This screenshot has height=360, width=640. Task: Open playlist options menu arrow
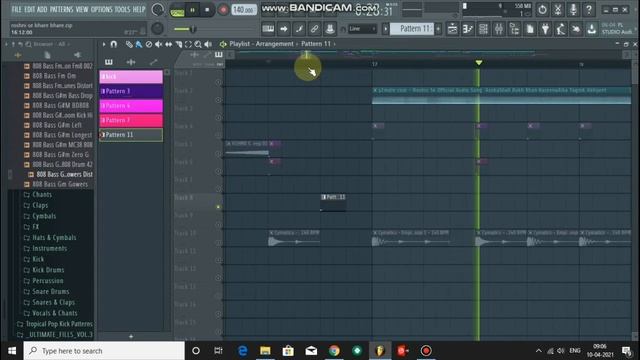coord(104,44)
